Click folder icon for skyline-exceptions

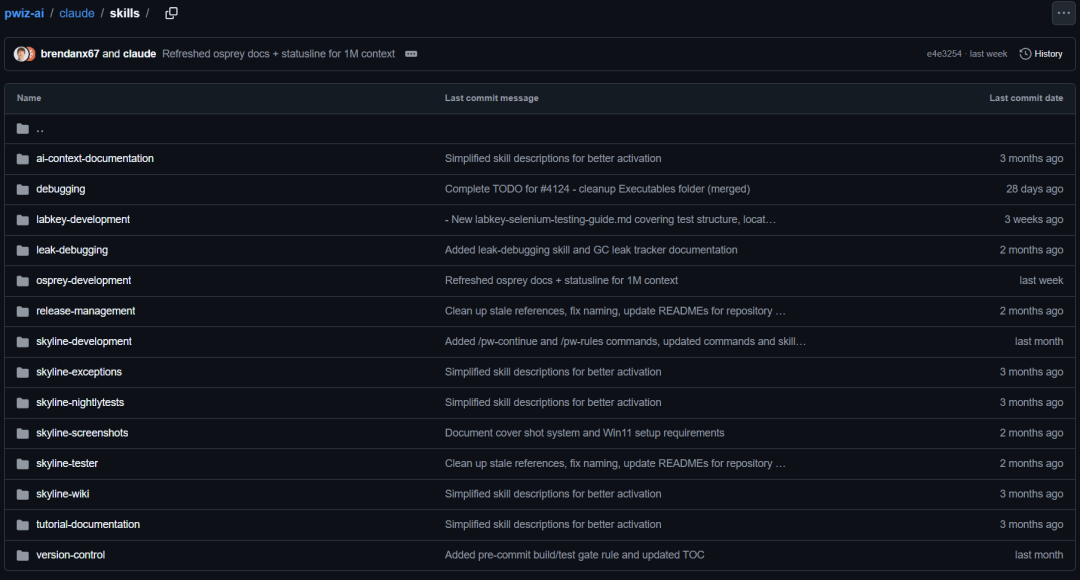pyautogui.click(x=23, y=373)
